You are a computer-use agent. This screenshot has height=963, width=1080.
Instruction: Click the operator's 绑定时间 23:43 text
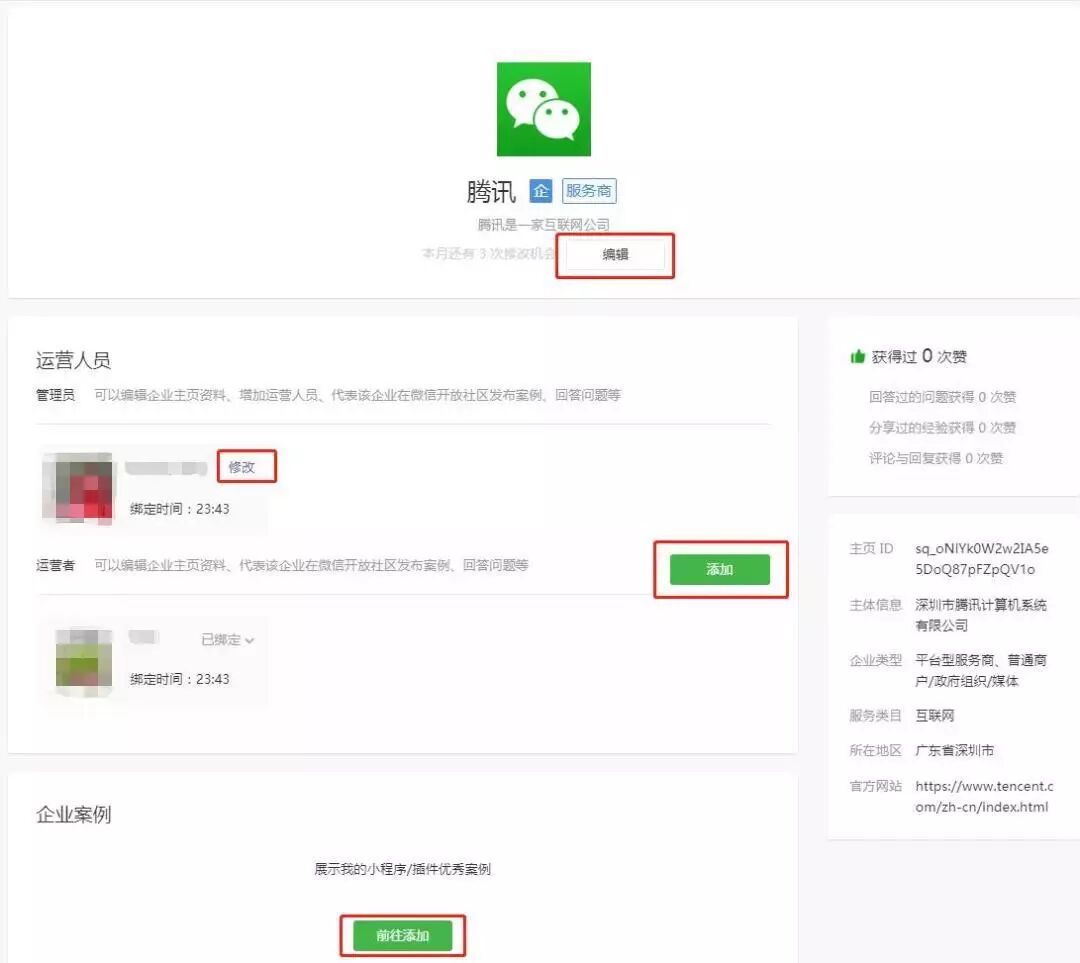point(179,679)
